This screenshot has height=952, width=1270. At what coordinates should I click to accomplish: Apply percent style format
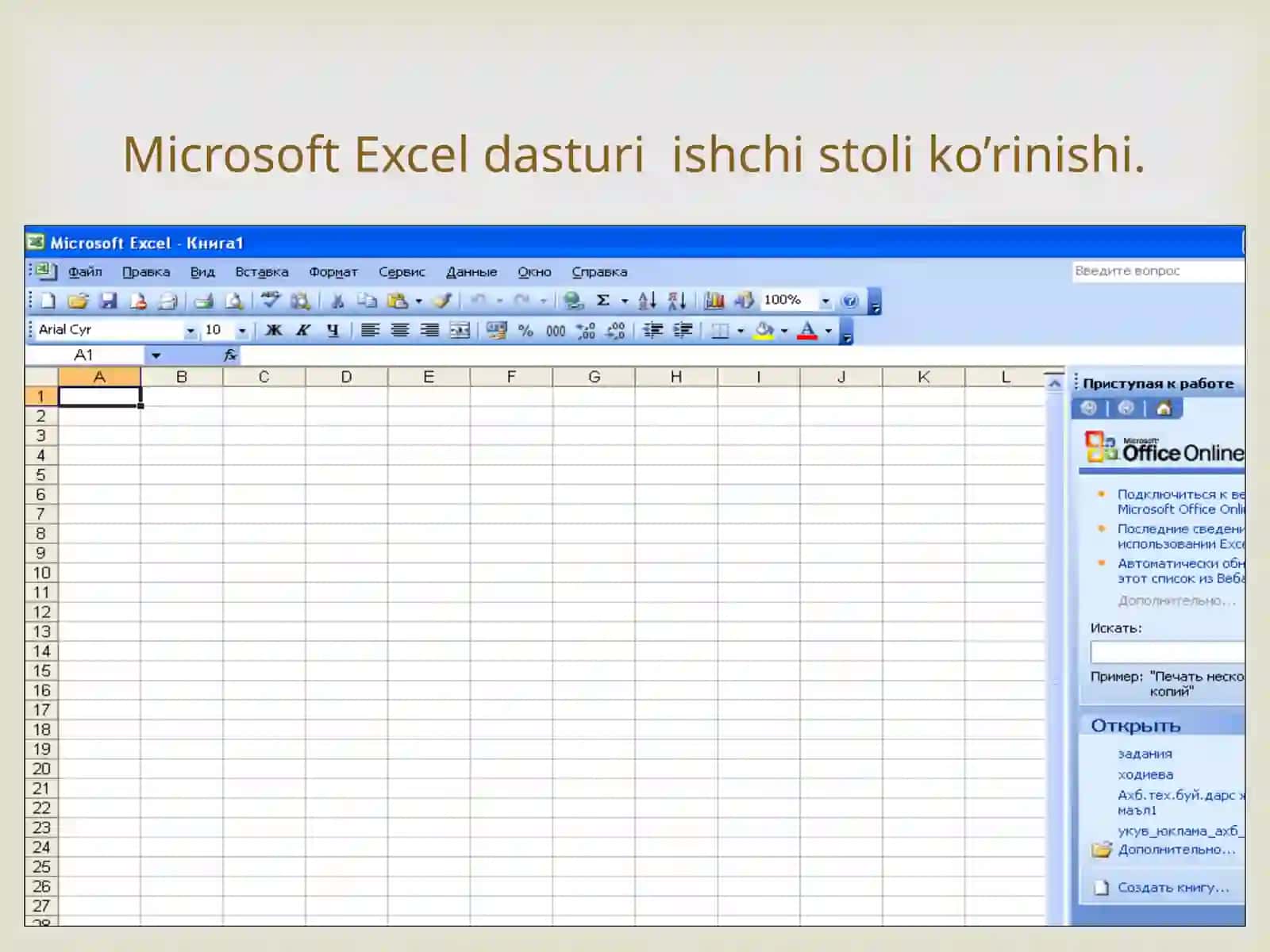525,330
